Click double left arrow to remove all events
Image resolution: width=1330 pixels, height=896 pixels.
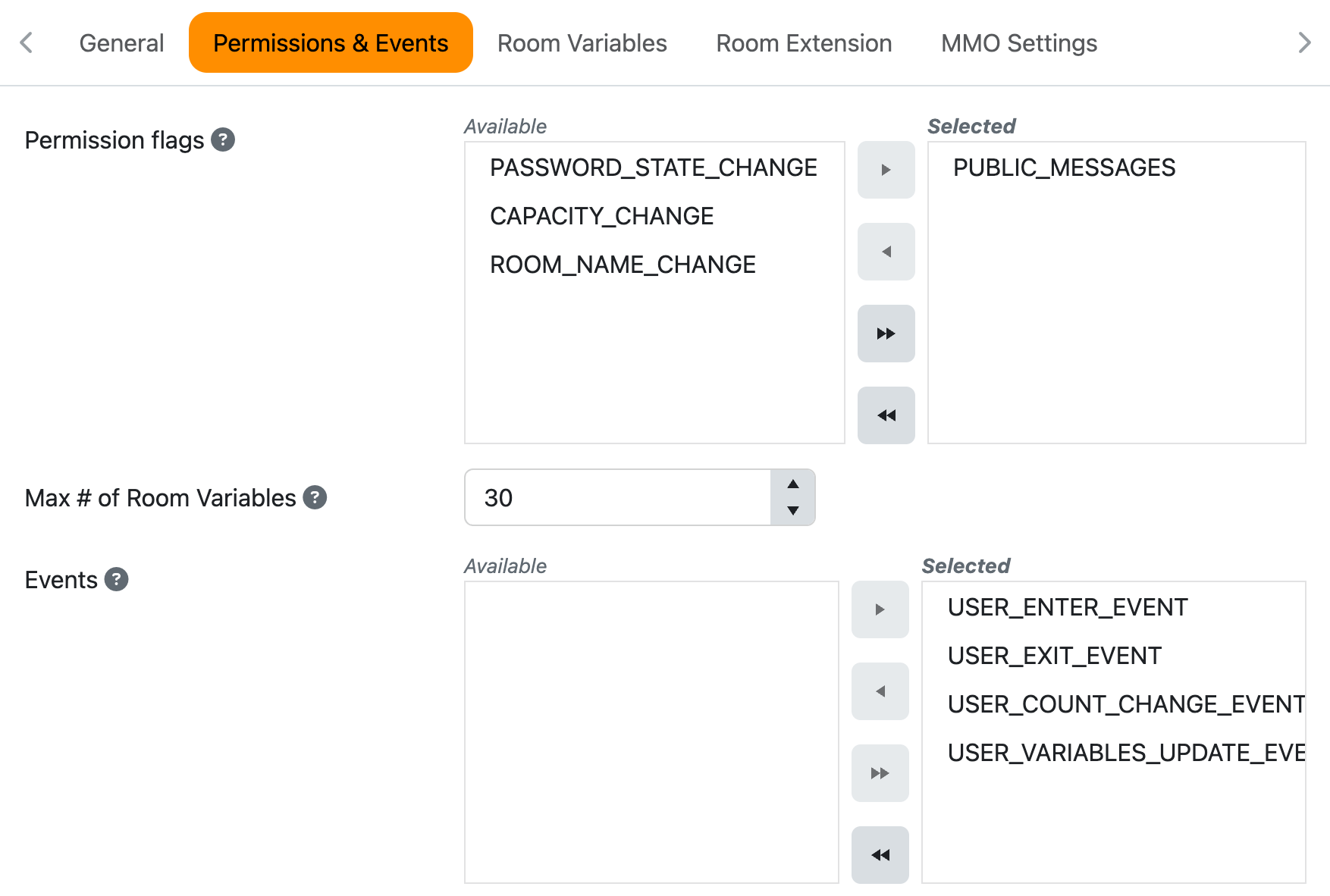tap(880, 854)
